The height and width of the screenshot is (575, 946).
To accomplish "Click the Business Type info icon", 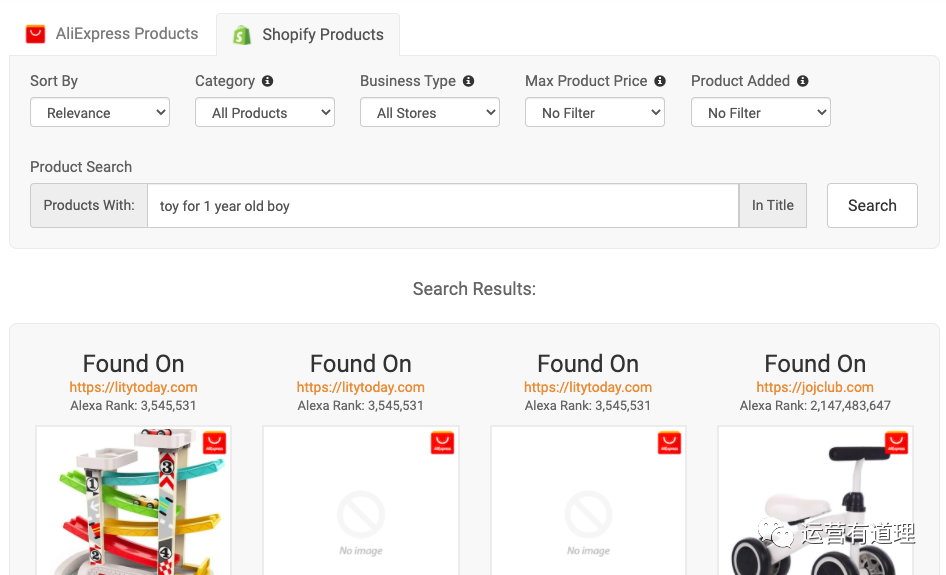I will tap(468, 81).
